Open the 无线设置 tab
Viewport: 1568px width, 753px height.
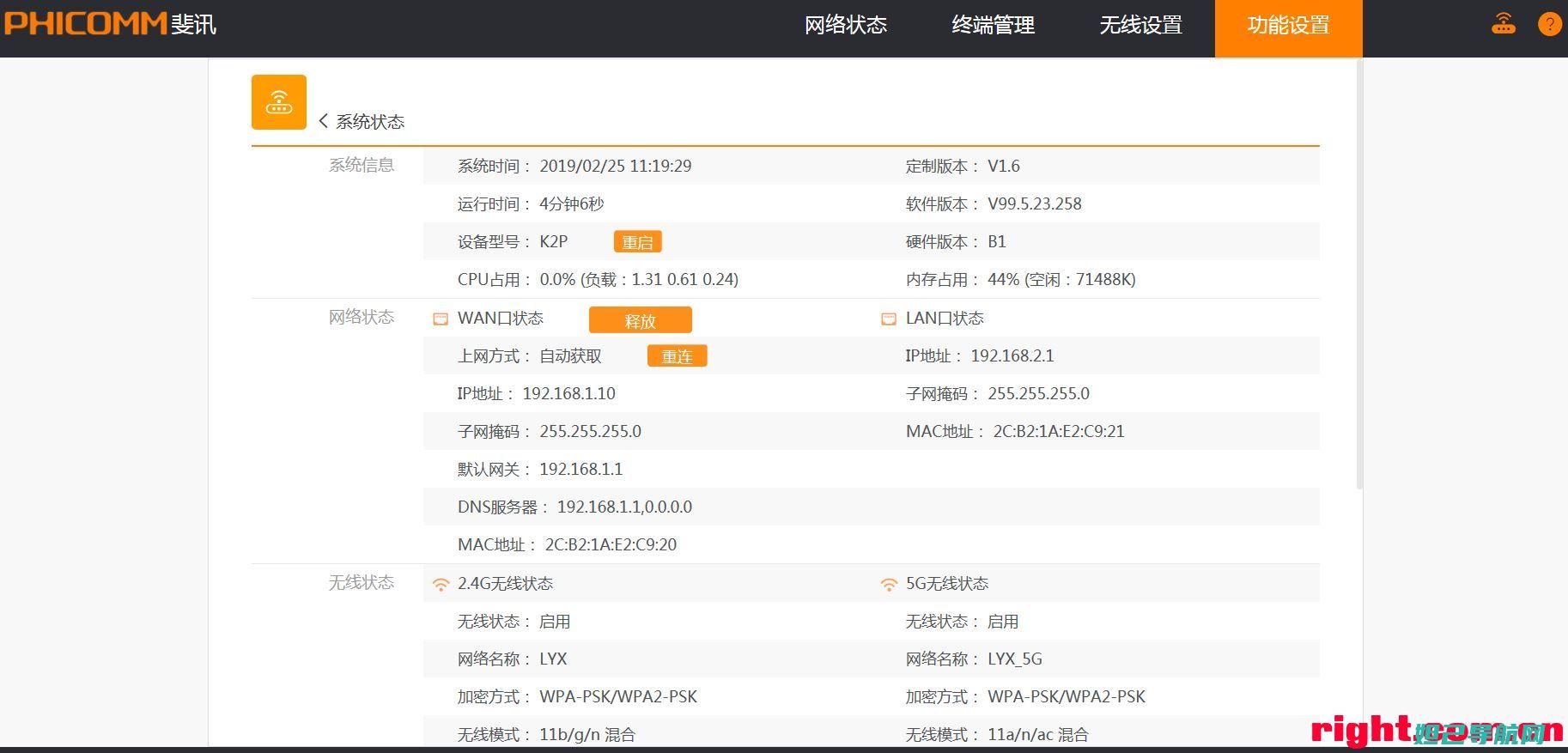pos(1140,26)
